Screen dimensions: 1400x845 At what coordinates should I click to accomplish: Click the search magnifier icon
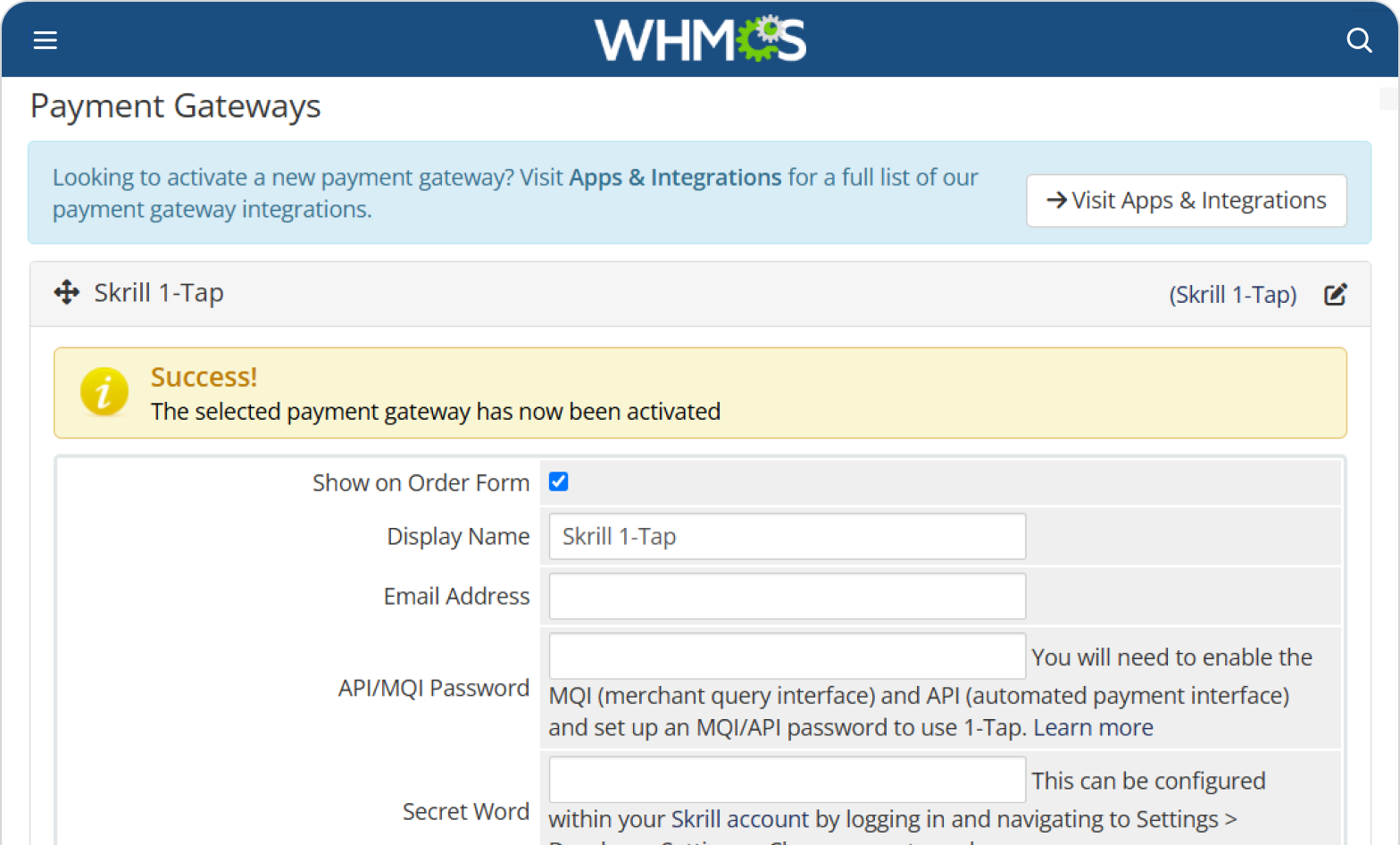point(1359,40)
